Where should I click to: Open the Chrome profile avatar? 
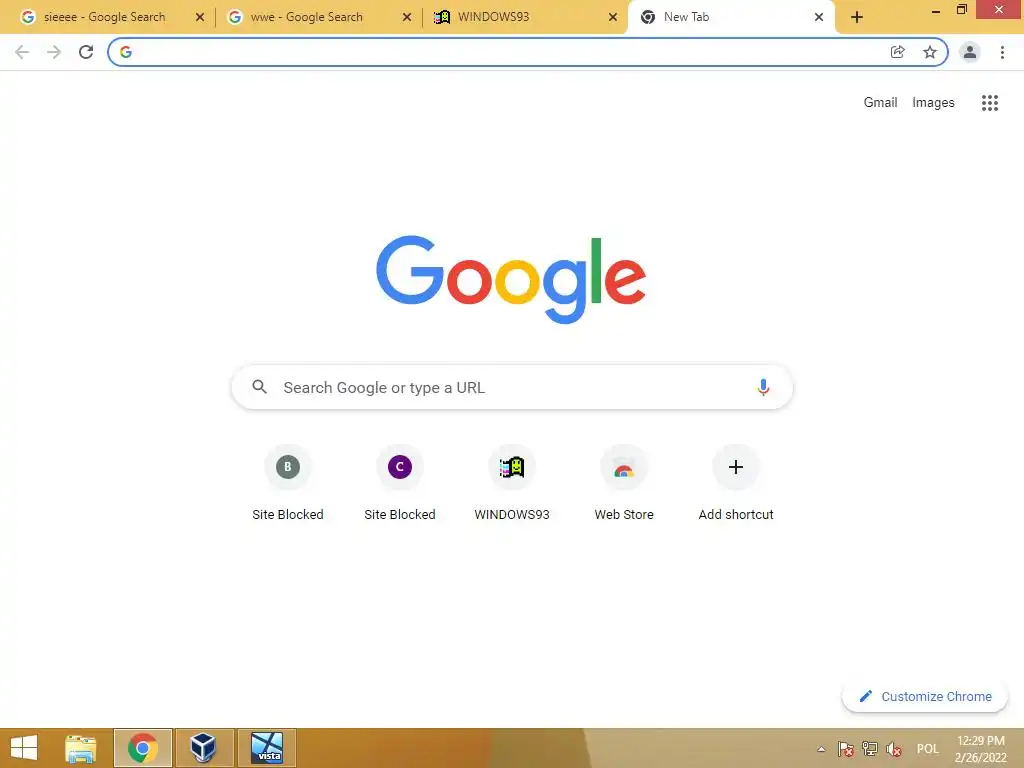pos(970,52)
